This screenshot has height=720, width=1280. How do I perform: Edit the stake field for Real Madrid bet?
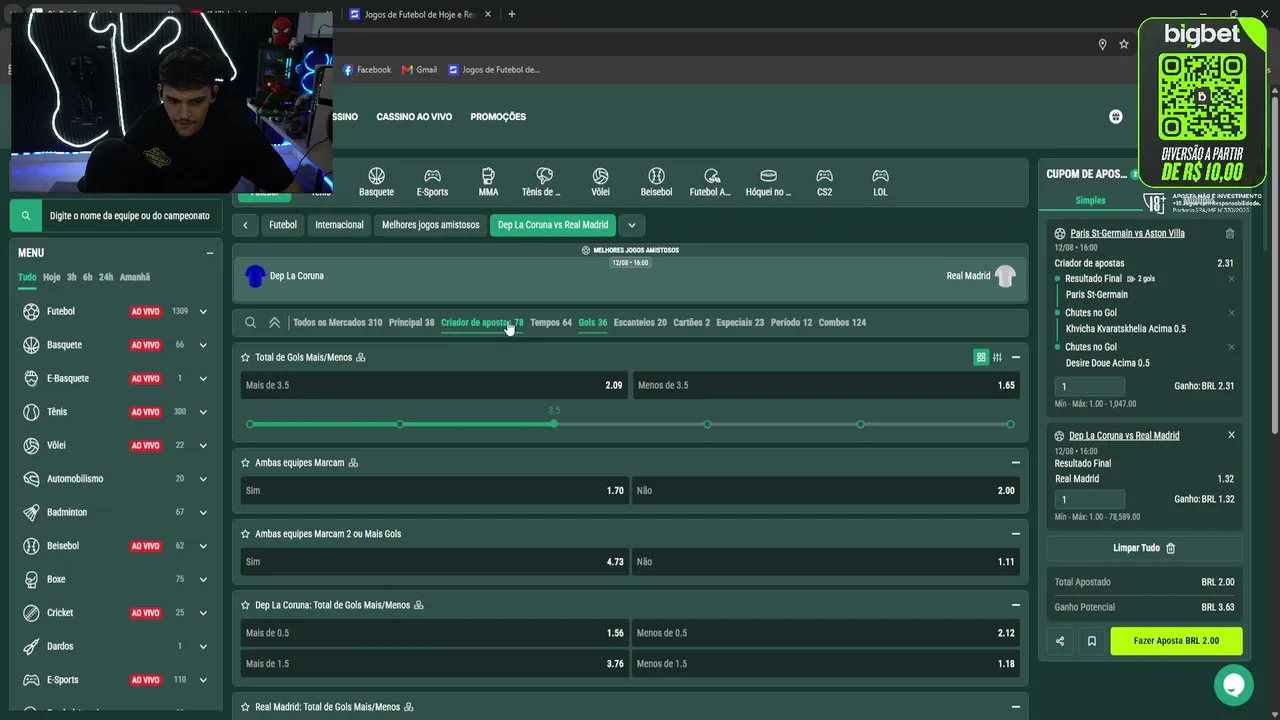click(x=1089, y=499)
